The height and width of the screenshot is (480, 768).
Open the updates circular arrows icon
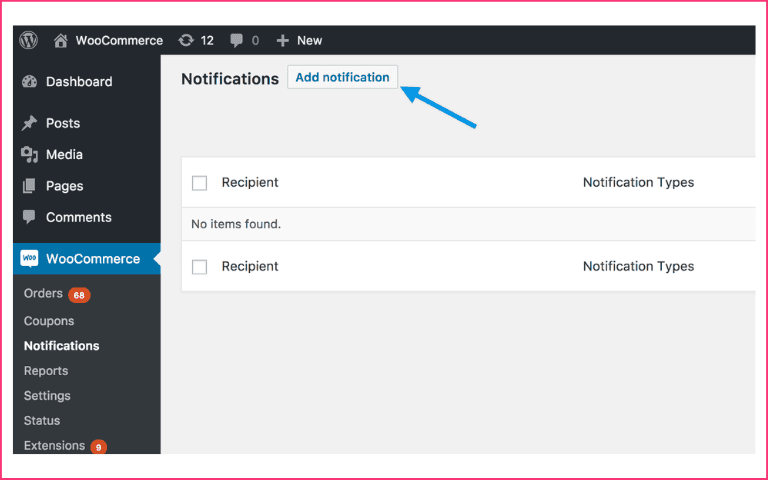[x=186, y=40]
